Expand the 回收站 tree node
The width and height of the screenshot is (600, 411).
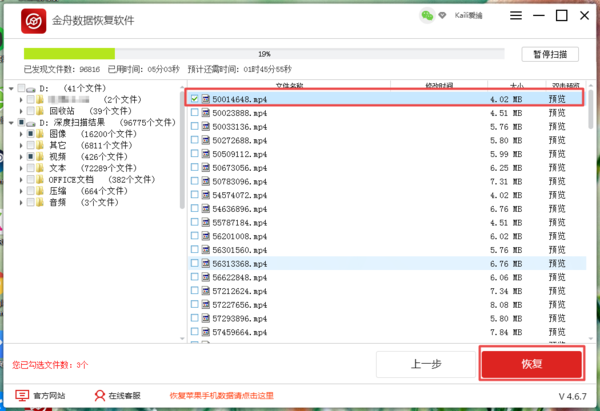pos(21,111)
